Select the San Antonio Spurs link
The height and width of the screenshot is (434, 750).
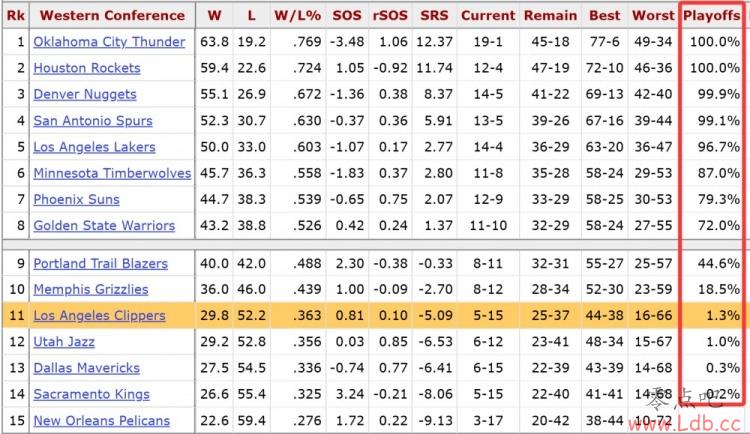pos(93,120)
